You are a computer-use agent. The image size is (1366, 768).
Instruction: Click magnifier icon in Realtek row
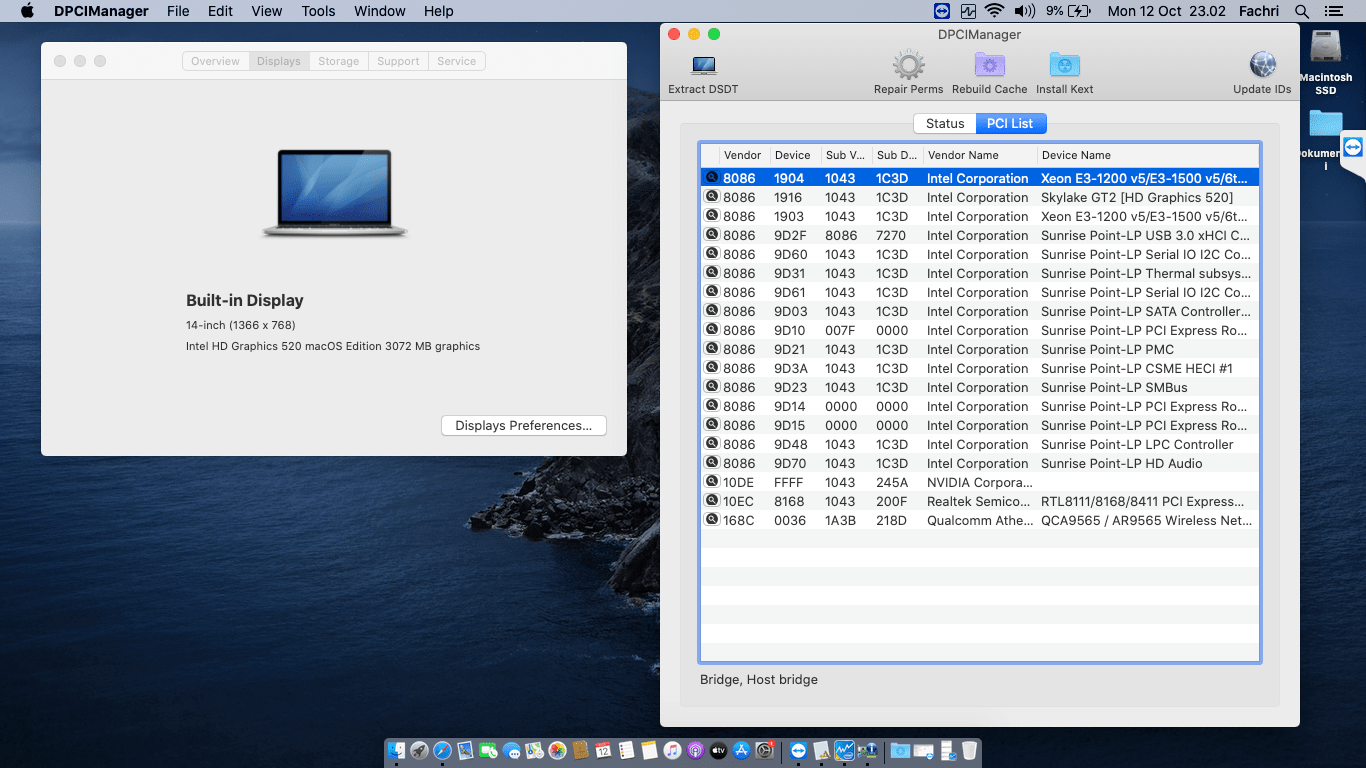click(x=712, y=501)
